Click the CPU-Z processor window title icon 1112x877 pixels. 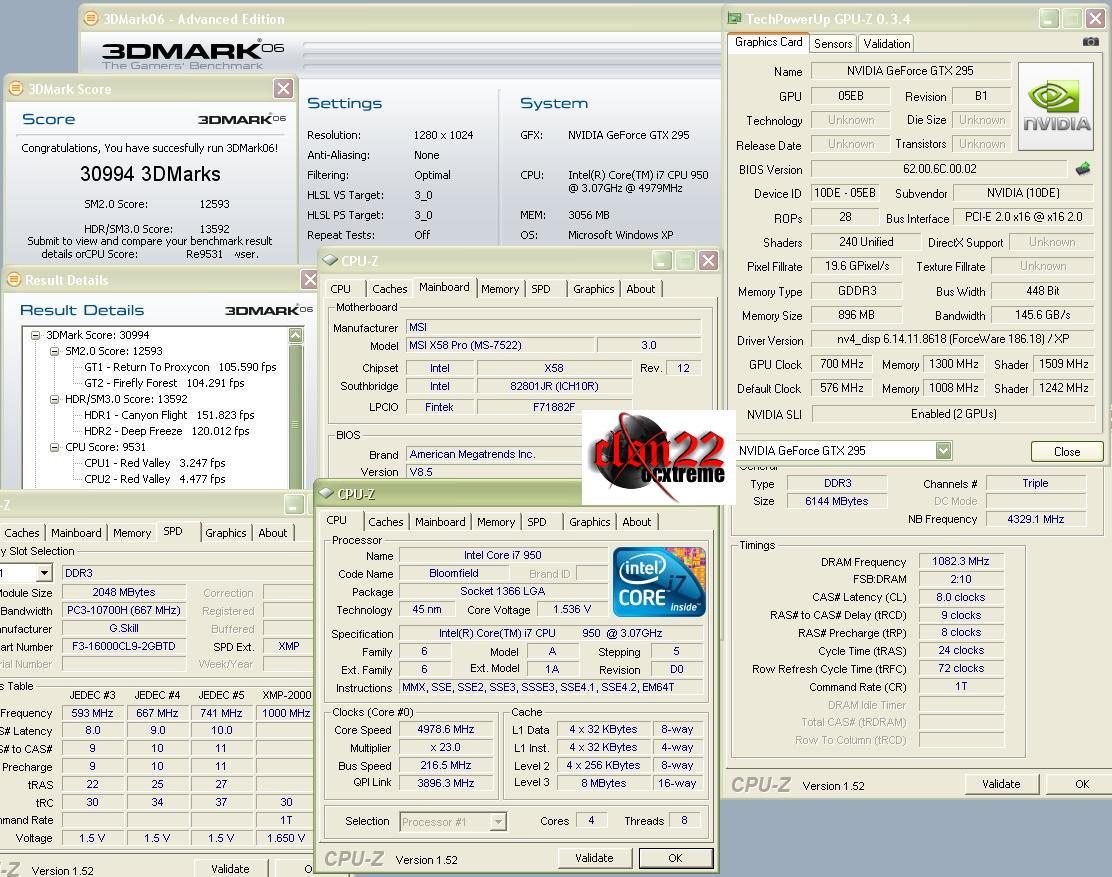coord(326,493)
